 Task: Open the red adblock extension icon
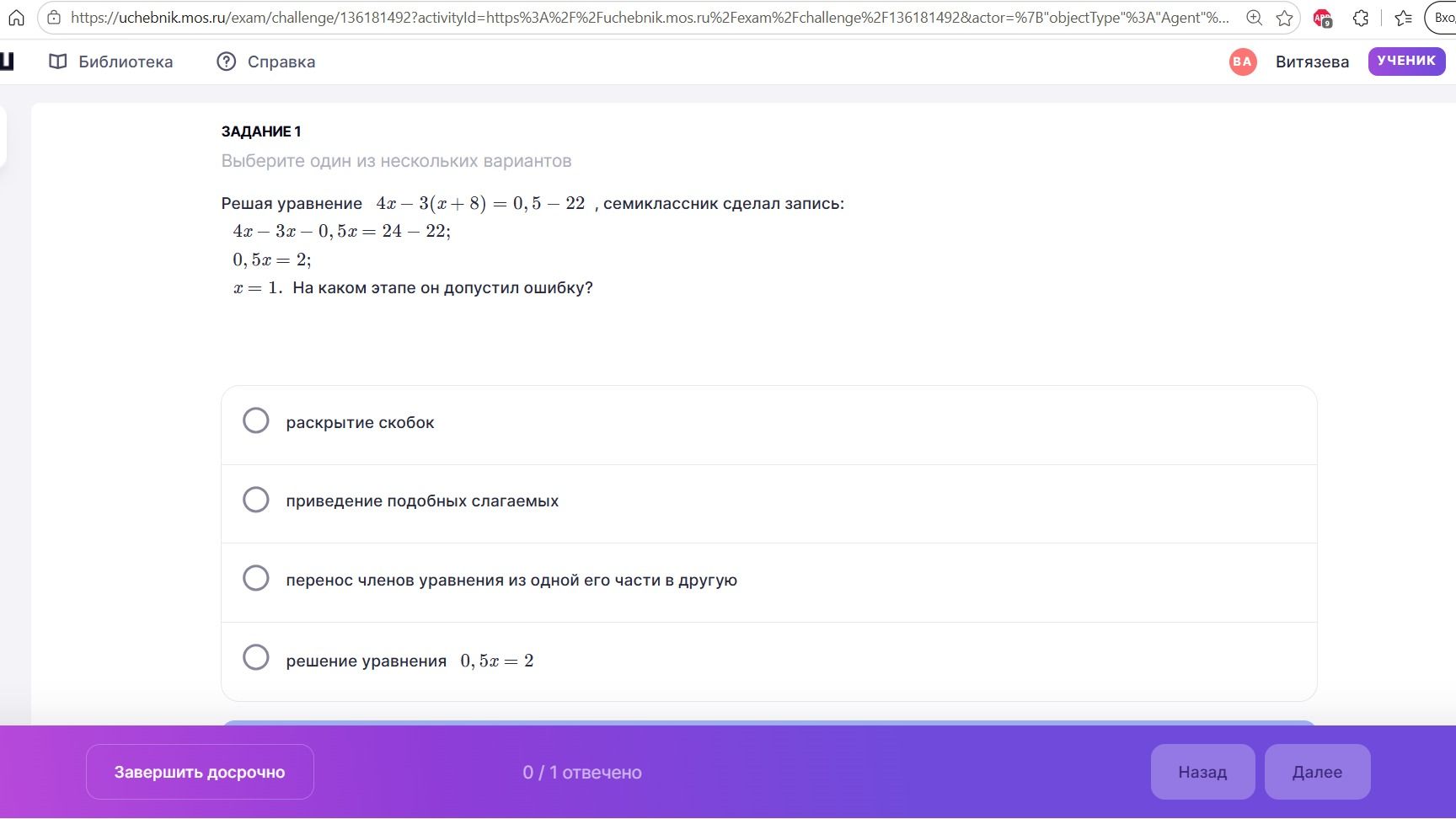point(1323,18)
